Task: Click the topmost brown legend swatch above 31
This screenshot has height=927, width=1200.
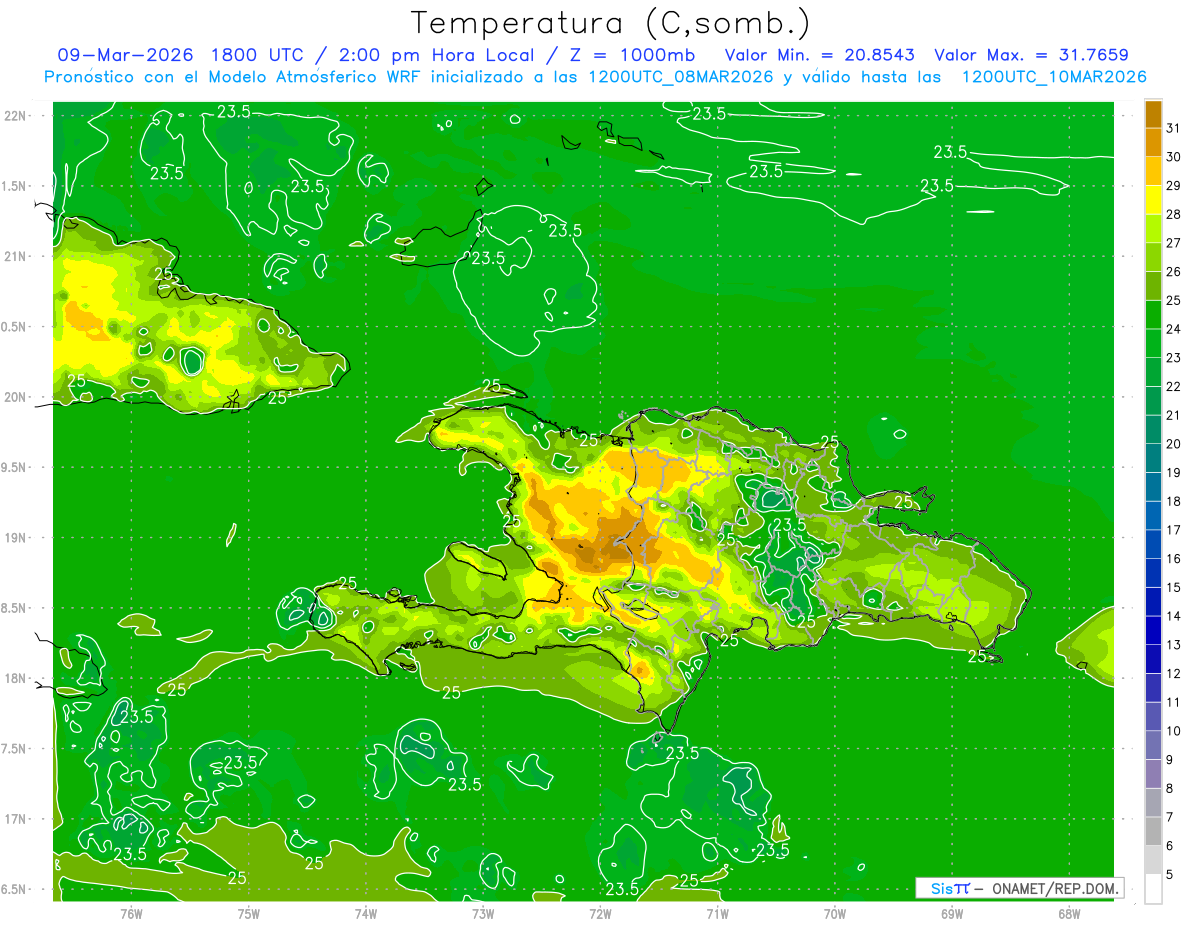Action: coord(1153,114)
